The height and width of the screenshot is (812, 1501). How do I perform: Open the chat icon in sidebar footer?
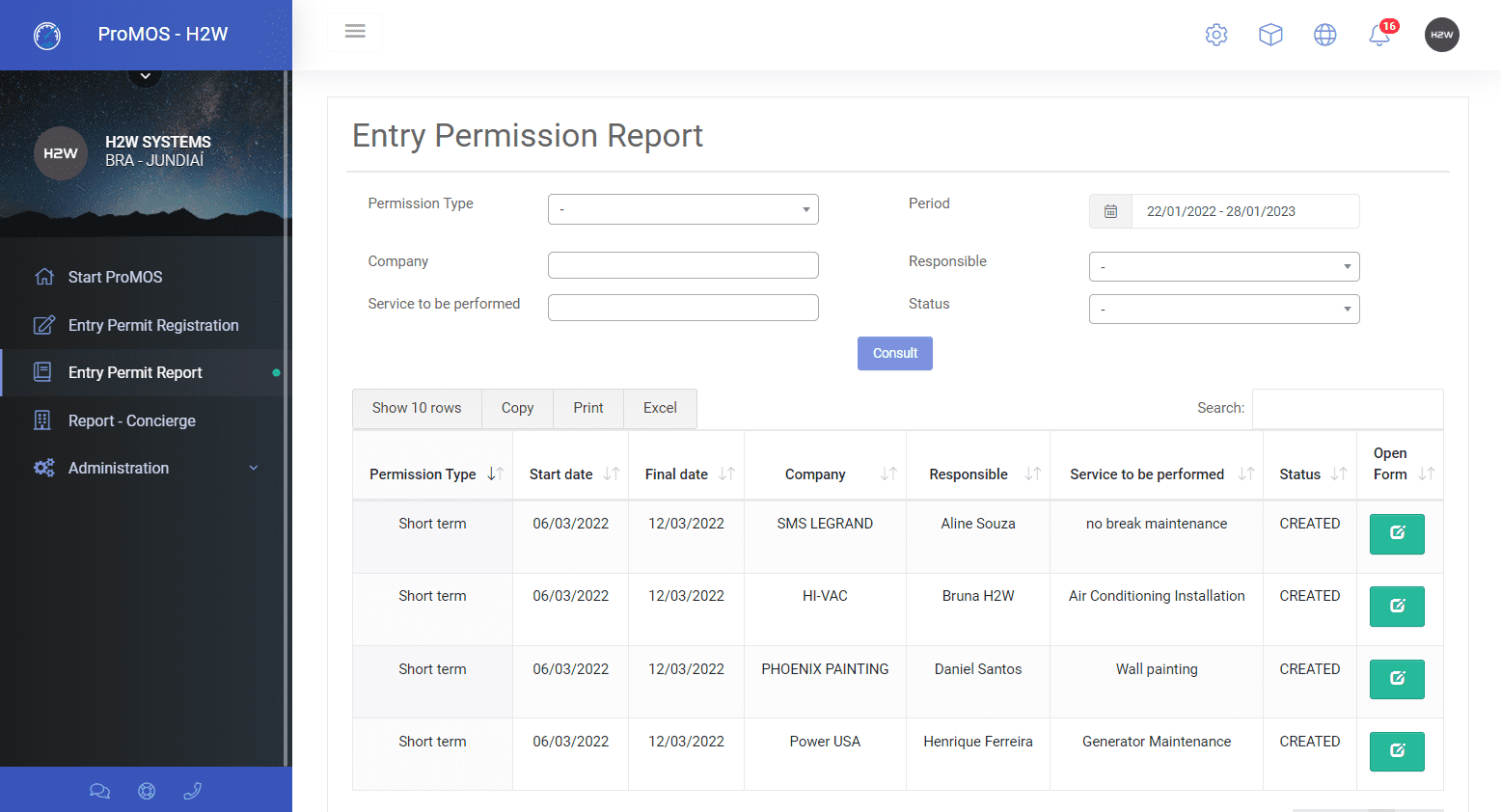coord(99,791)
